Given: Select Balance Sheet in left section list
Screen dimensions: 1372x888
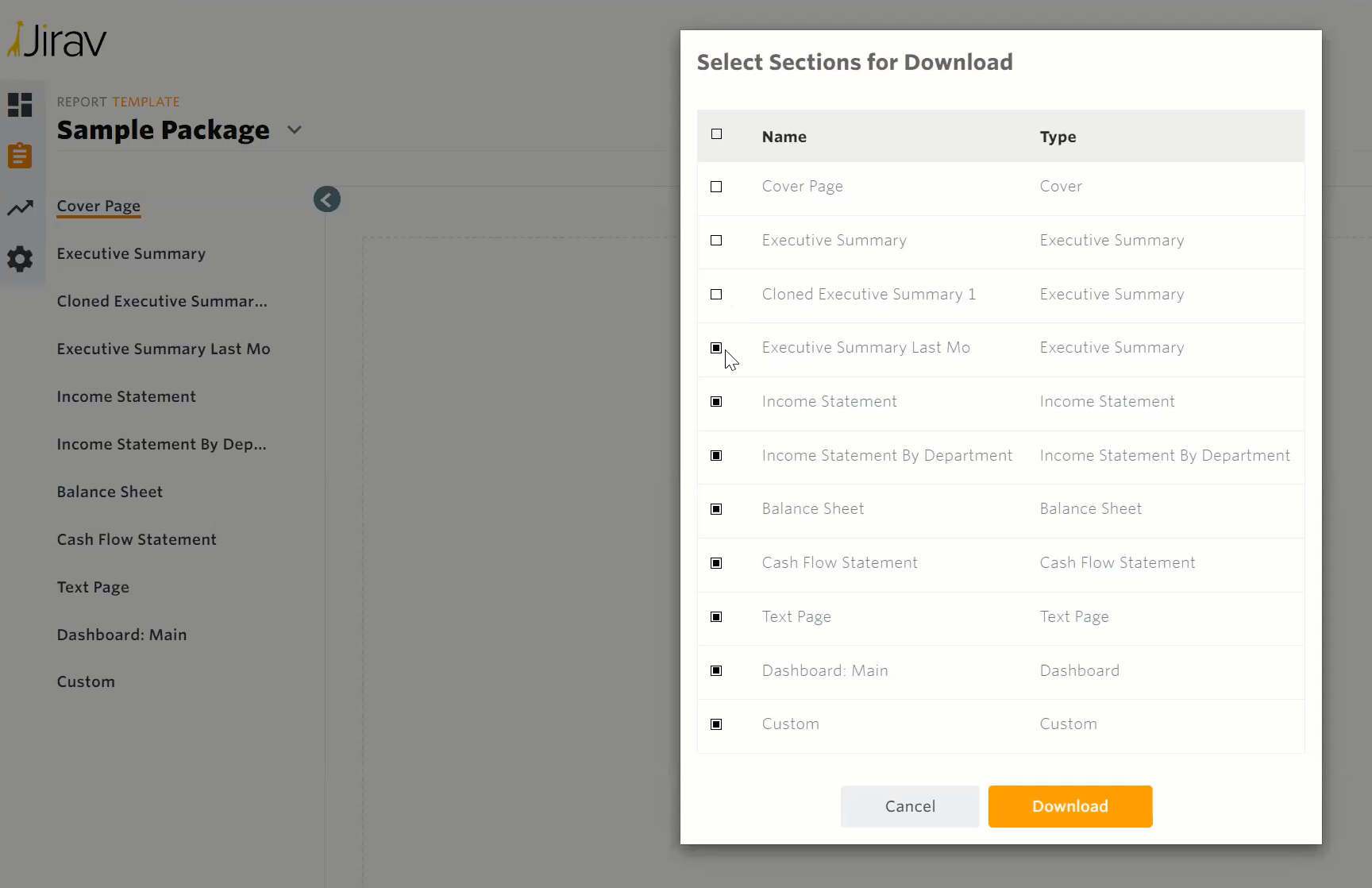Looking at the screenshot, I should (x=110, y=492).
